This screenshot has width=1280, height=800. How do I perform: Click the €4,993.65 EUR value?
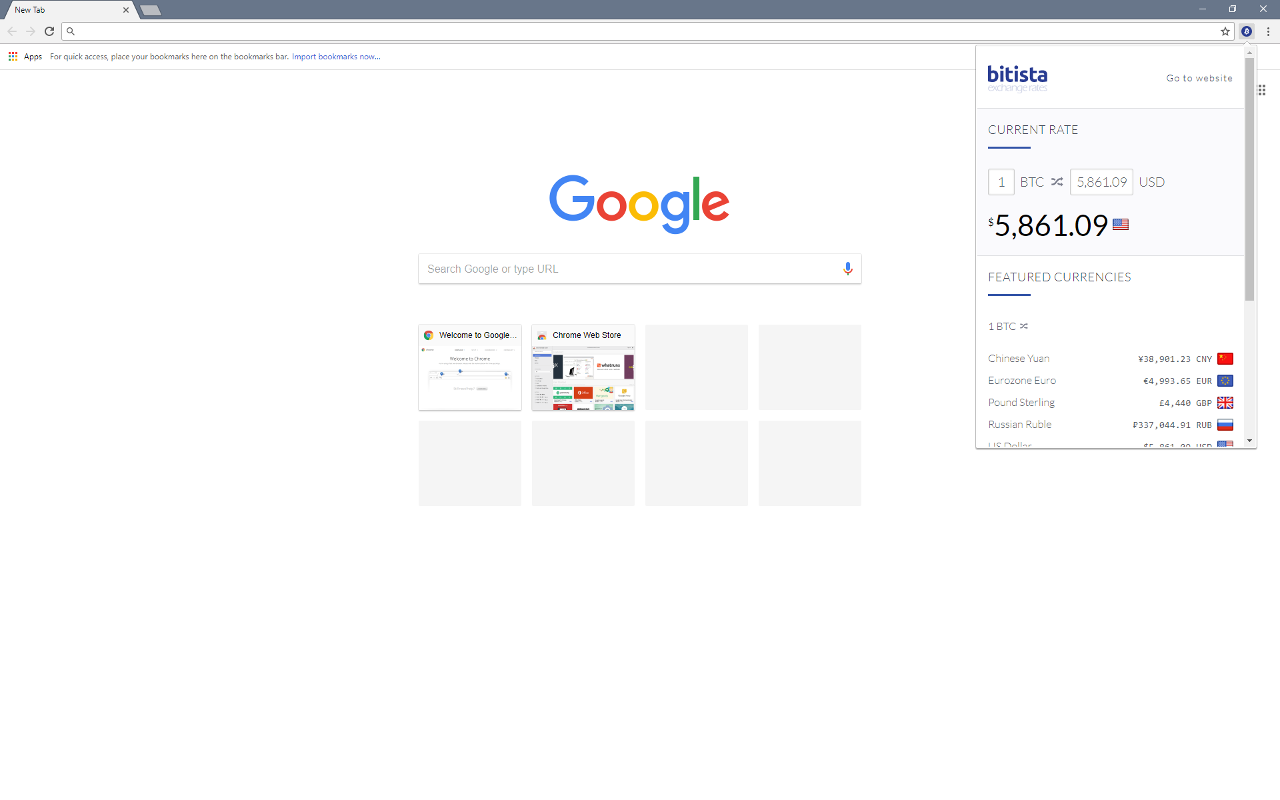[x=1178, y=381]
